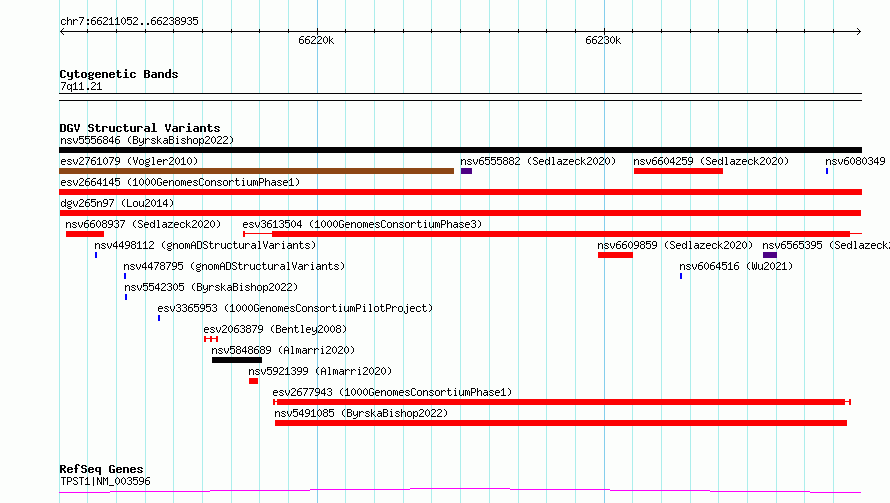Viewport: 890px width, 503px height.
Task: Click the purple nsv6555882 variant marker
Action: click(467, 171)
